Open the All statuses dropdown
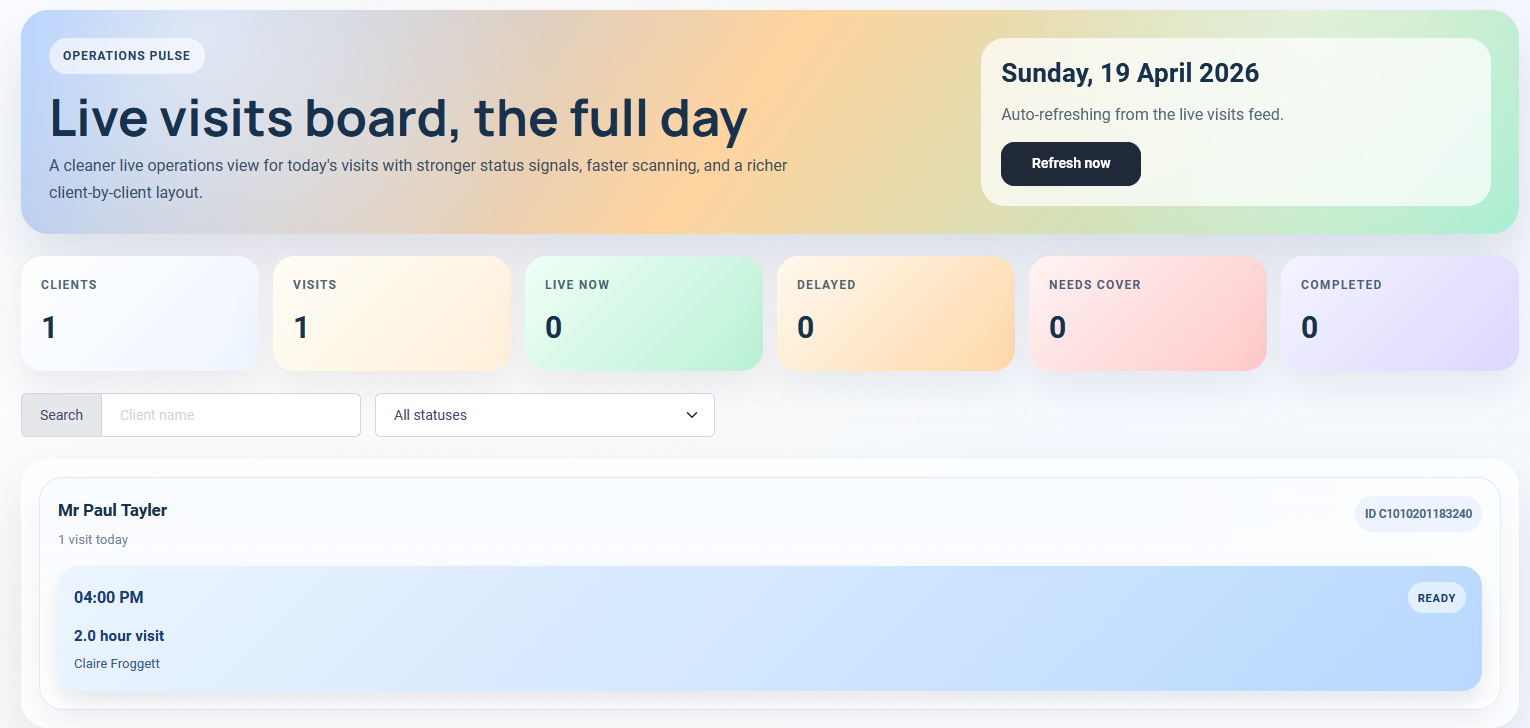The image size is (1530, 728). pyautogui.click(x=544, y=415)
